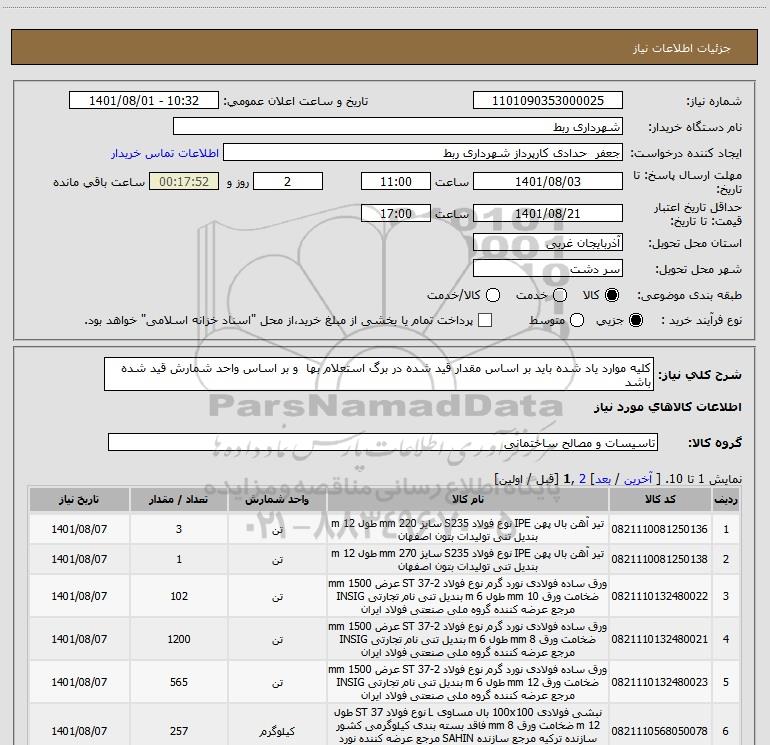The width and height of the screenshot is (770, 745).
Task: Go to the آخرین page link
Action: pyautogui.click(x=638, y=479)
